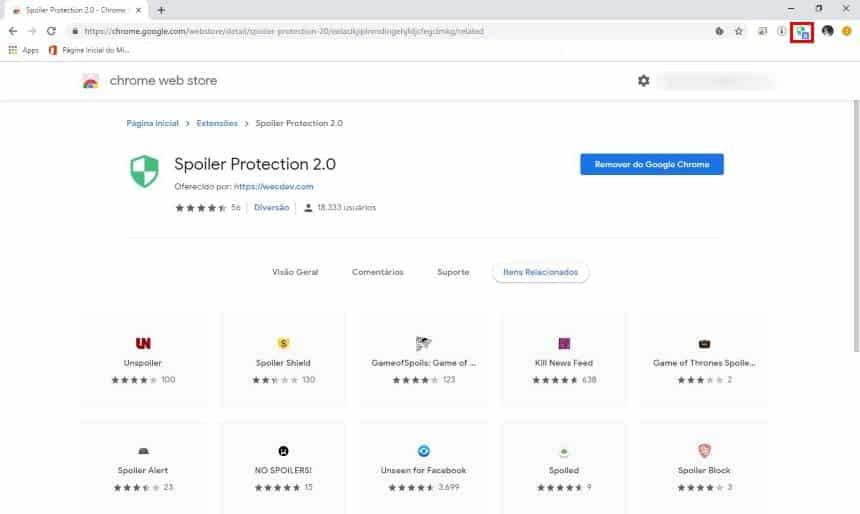Open the Chrome profile avatar
This screenshot has width=860, height=514.
click(827, 31)
